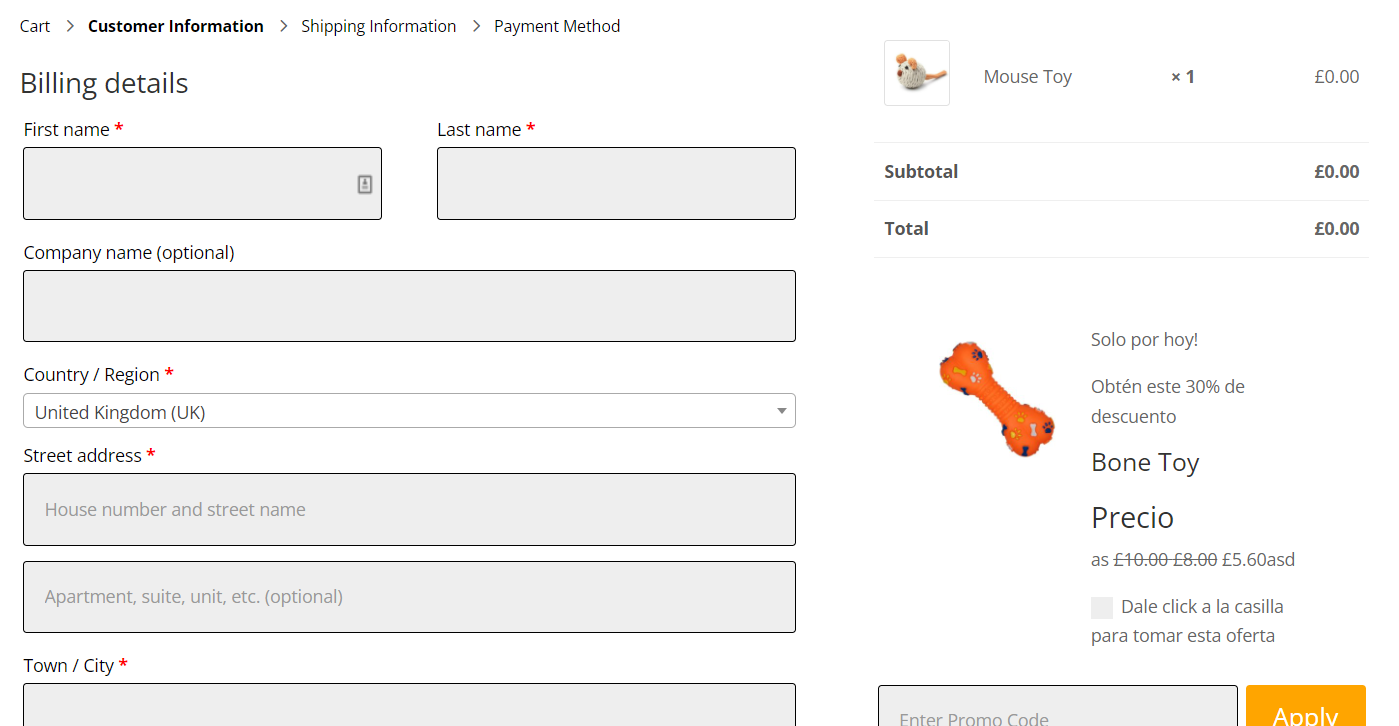The height and width of the screenshot is (726, 1399).
Task: Click the Enter Promo Code field
Action: point(1057,712)
